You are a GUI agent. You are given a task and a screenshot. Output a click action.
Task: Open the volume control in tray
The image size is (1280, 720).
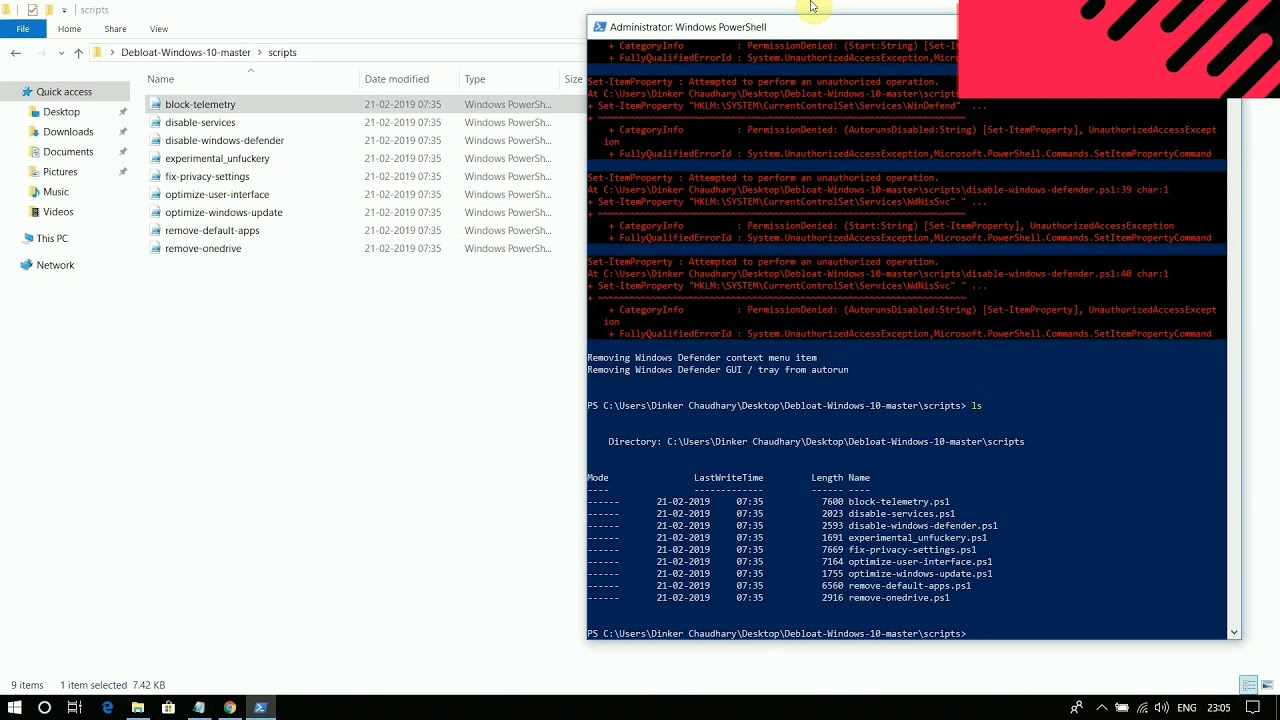coord(1162,707)
